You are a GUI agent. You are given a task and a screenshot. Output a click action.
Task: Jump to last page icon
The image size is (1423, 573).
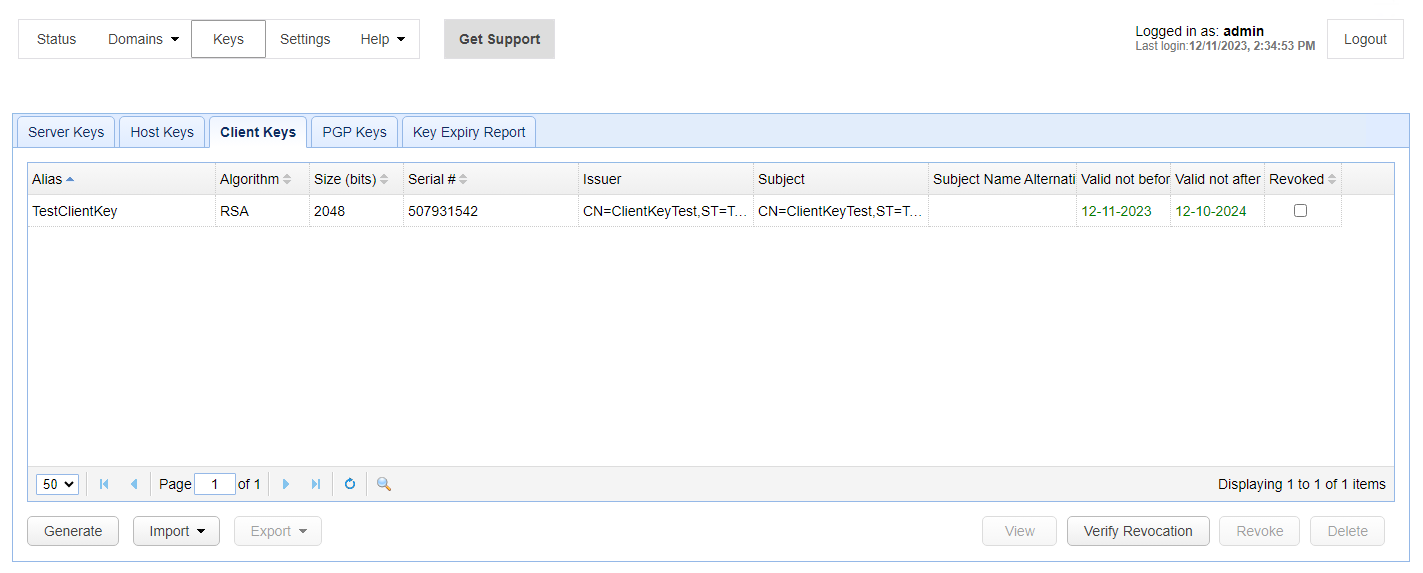coord(316,484)
